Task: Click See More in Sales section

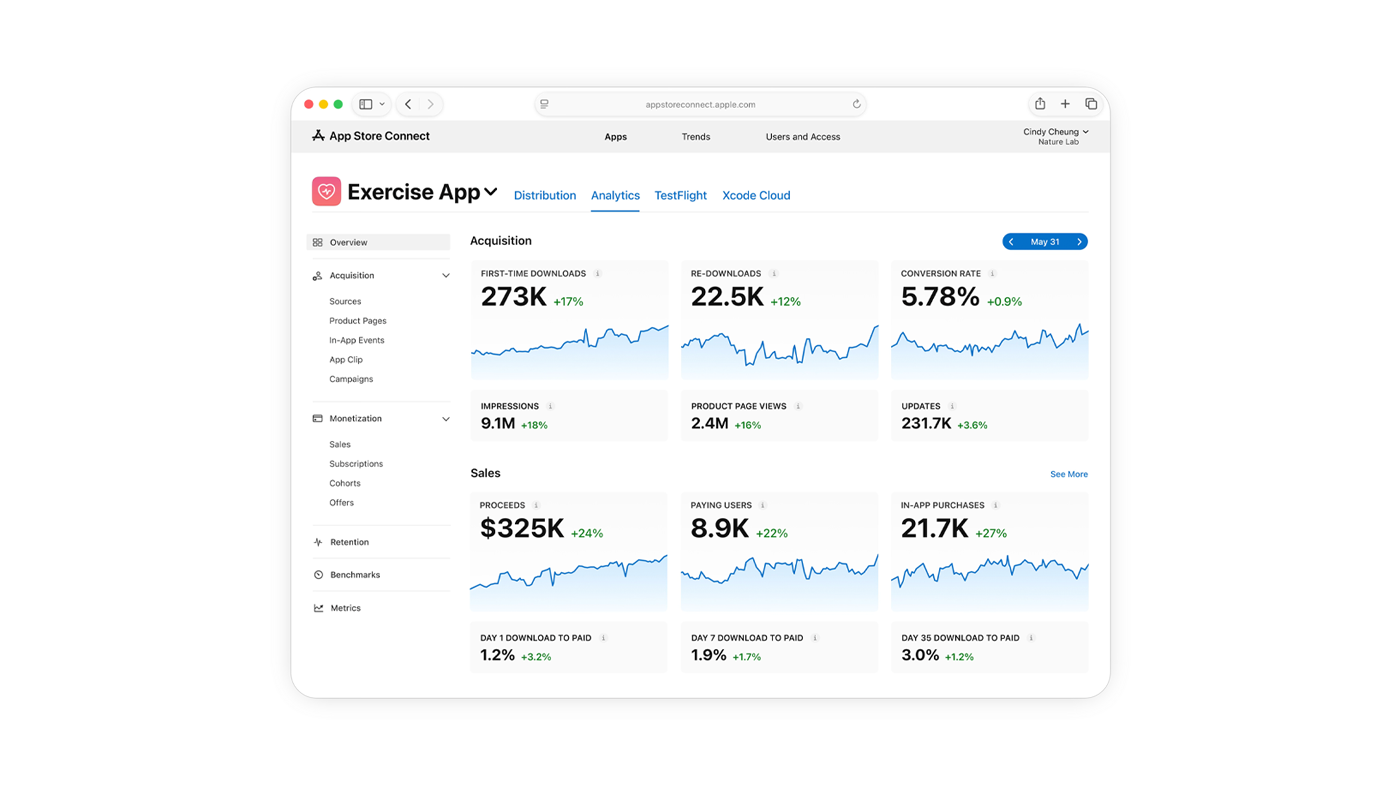Action: pos(1069,474)
